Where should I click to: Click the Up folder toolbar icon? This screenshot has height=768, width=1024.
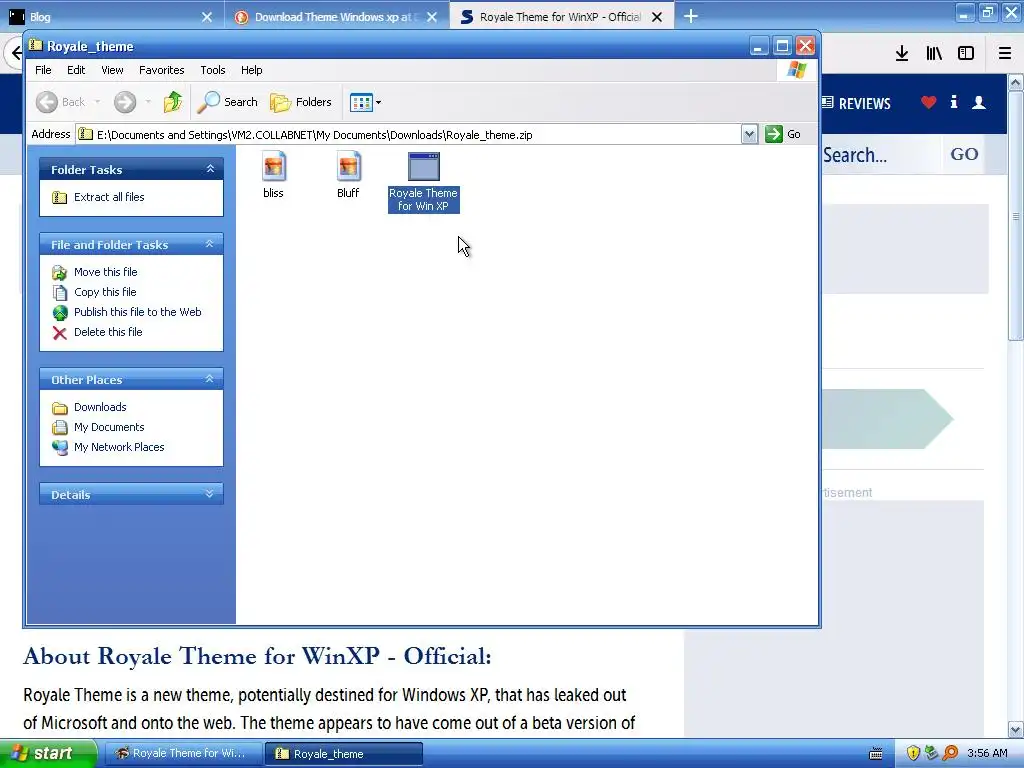(173, 102)
